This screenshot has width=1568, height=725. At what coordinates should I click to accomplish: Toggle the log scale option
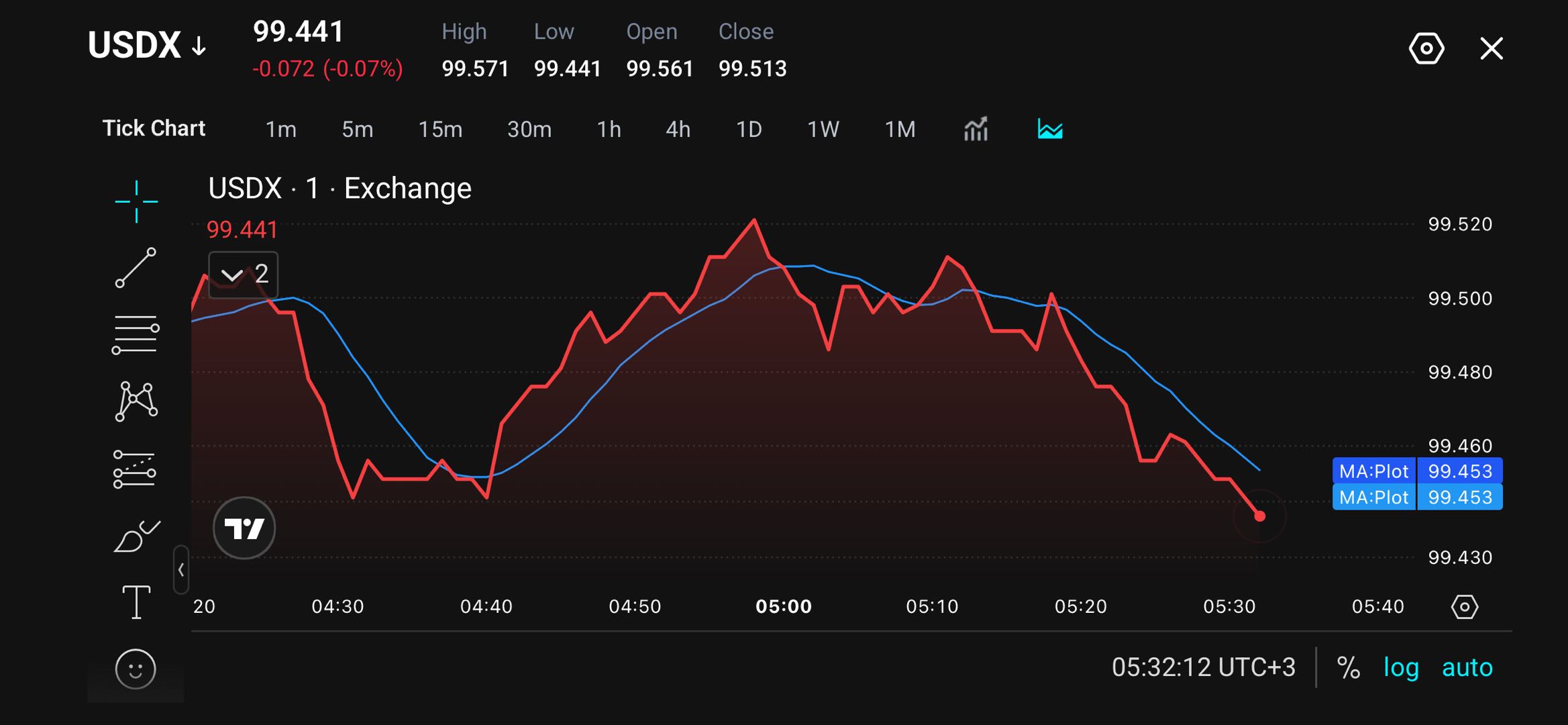1401,667
